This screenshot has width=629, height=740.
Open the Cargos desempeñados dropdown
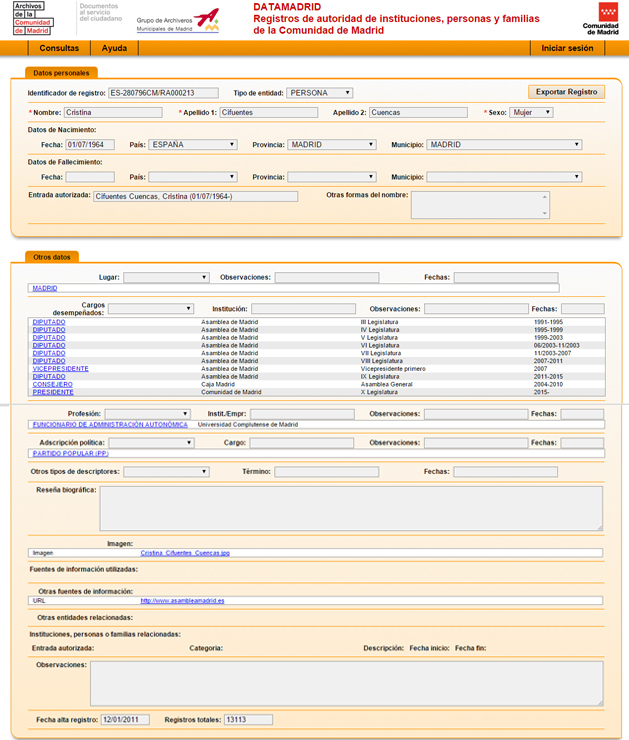coord(151,309)
